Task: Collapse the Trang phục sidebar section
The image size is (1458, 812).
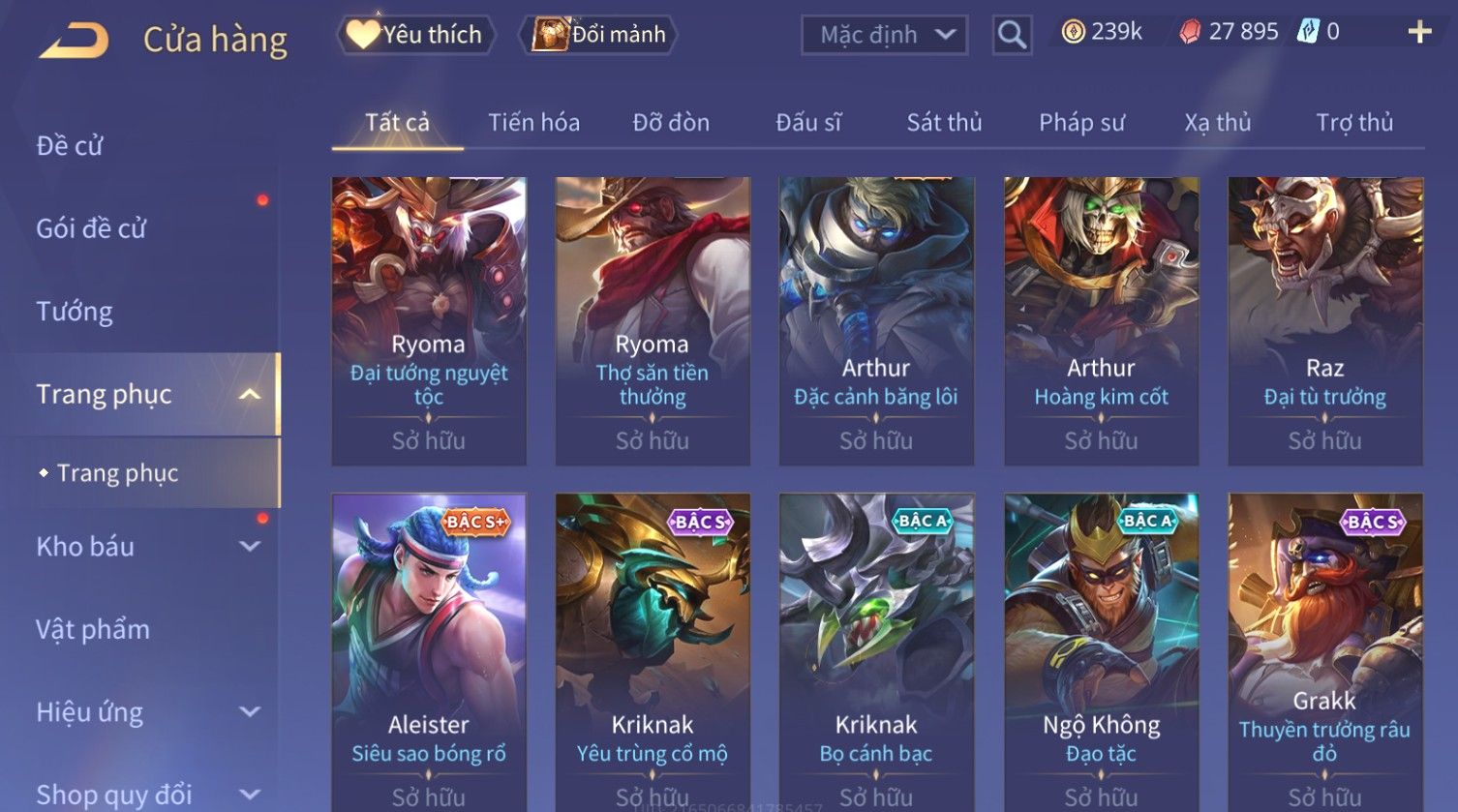Action: [250, 394]
